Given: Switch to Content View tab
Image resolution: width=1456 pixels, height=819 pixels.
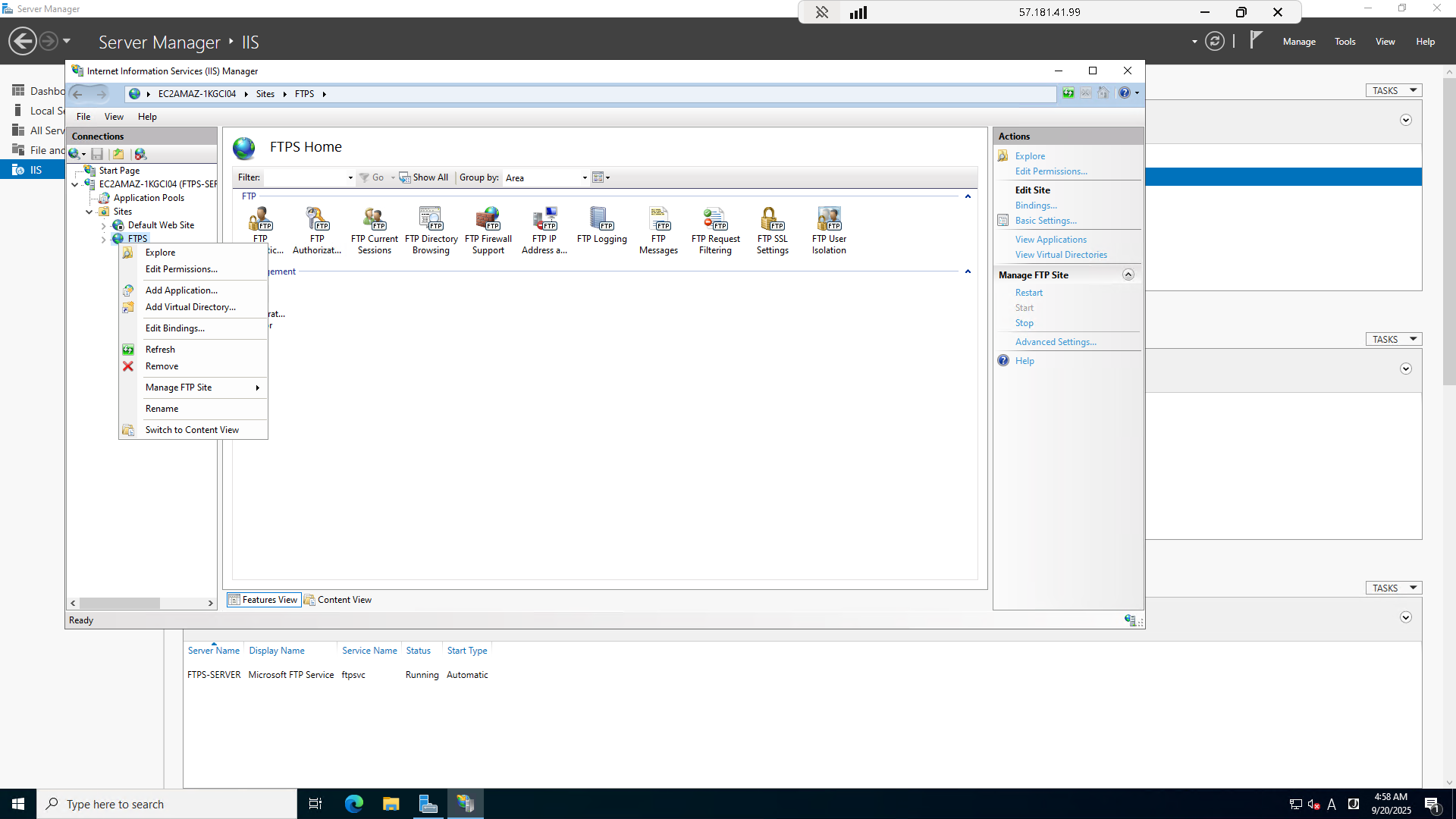Looking at the screenshot, I should (x=338, y=600).
